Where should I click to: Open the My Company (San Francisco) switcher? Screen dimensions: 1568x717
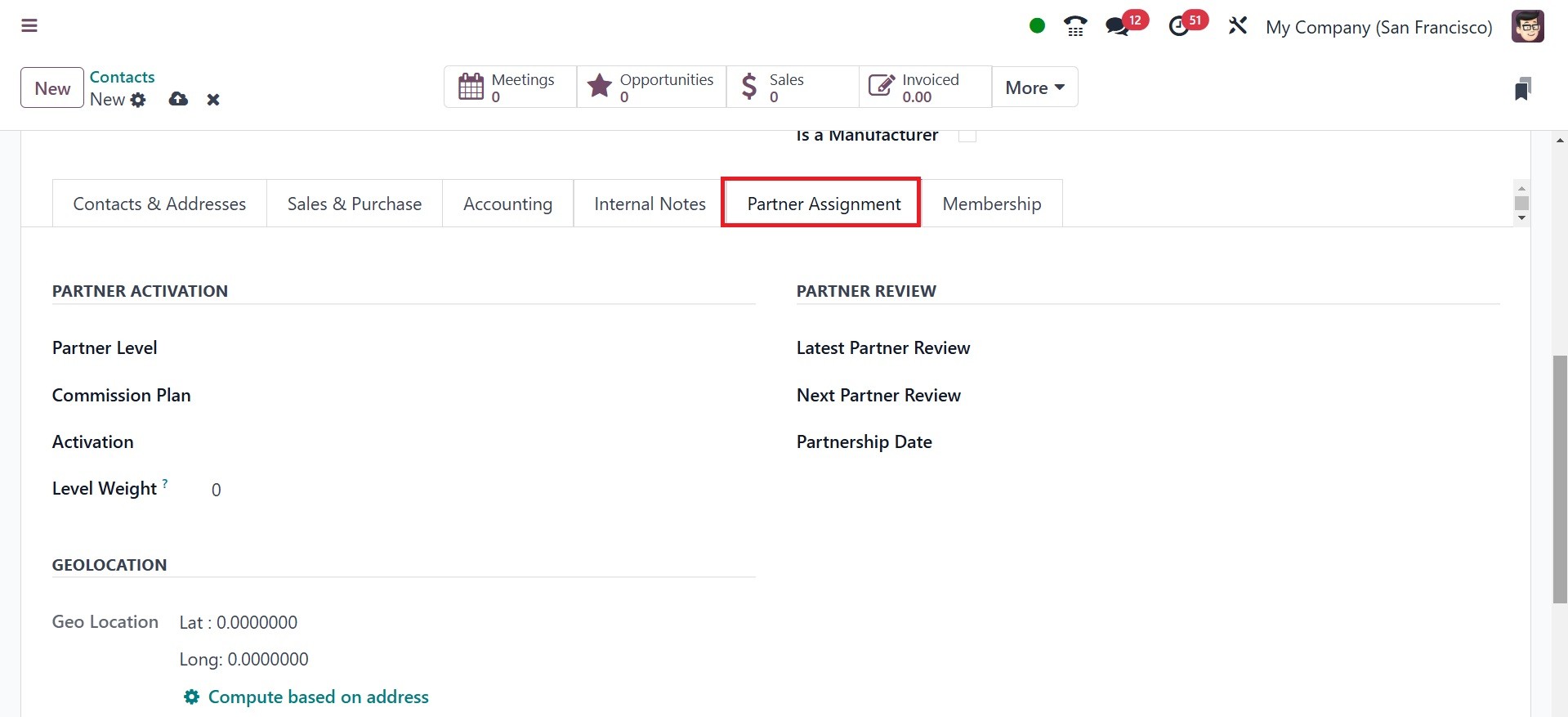click(x=1378, y=27)
